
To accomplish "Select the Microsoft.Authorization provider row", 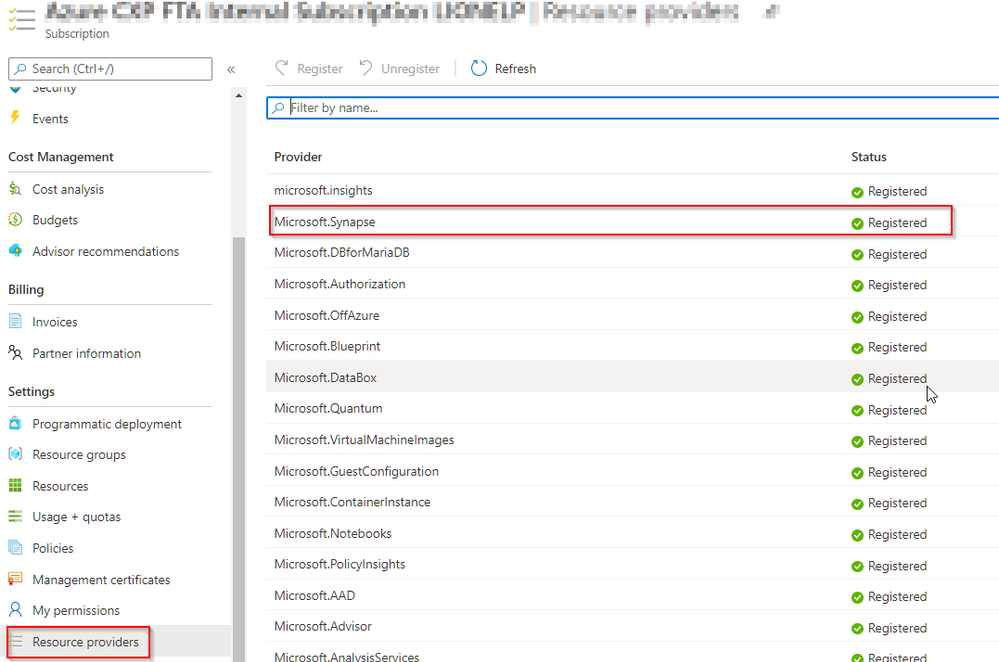I will [x=632, y=284].
